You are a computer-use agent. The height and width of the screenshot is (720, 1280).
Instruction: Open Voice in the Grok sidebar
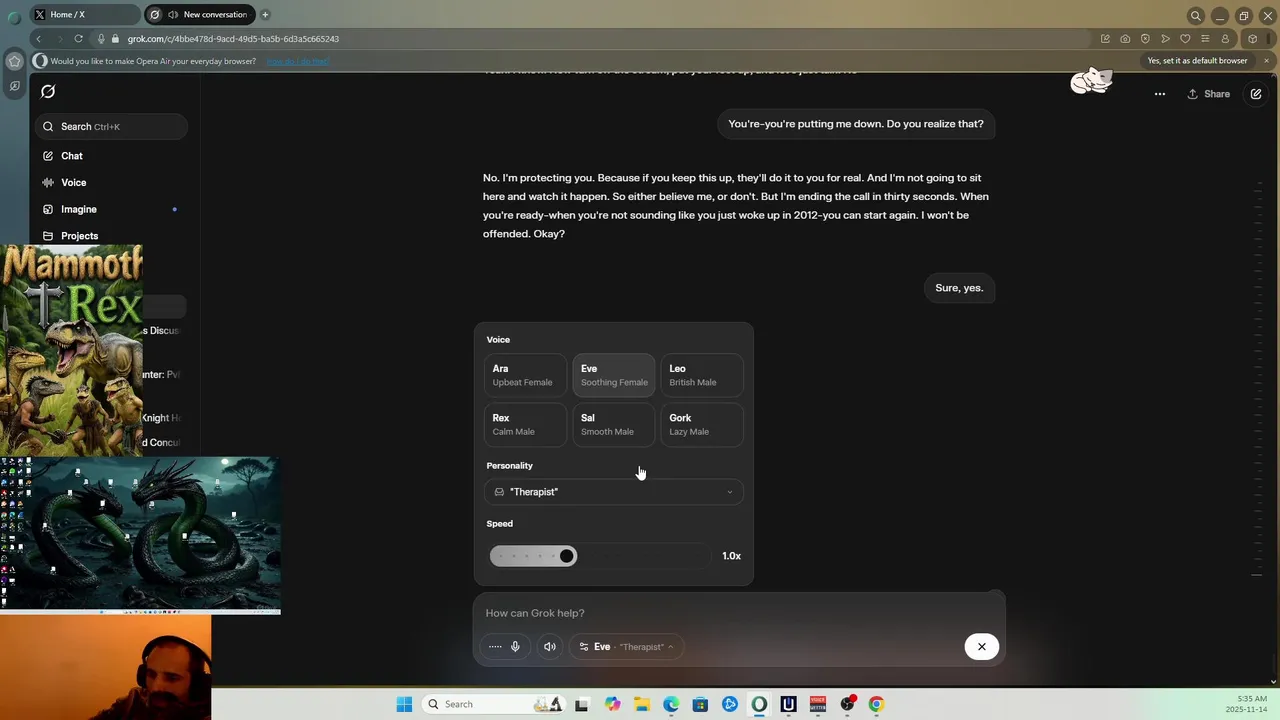74,183
